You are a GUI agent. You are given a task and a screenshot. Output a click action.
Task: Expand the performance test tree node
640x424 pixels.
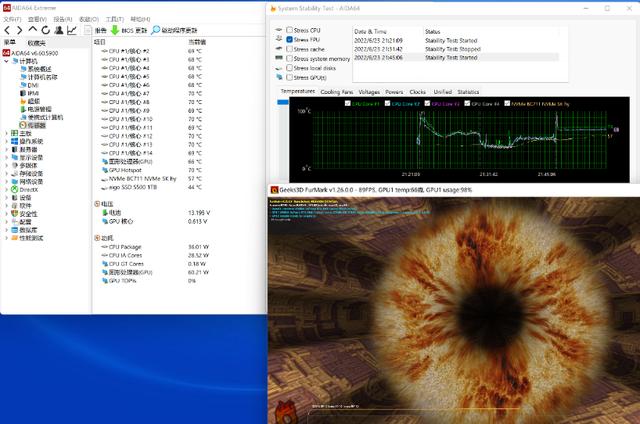click(x=6, y=238)
